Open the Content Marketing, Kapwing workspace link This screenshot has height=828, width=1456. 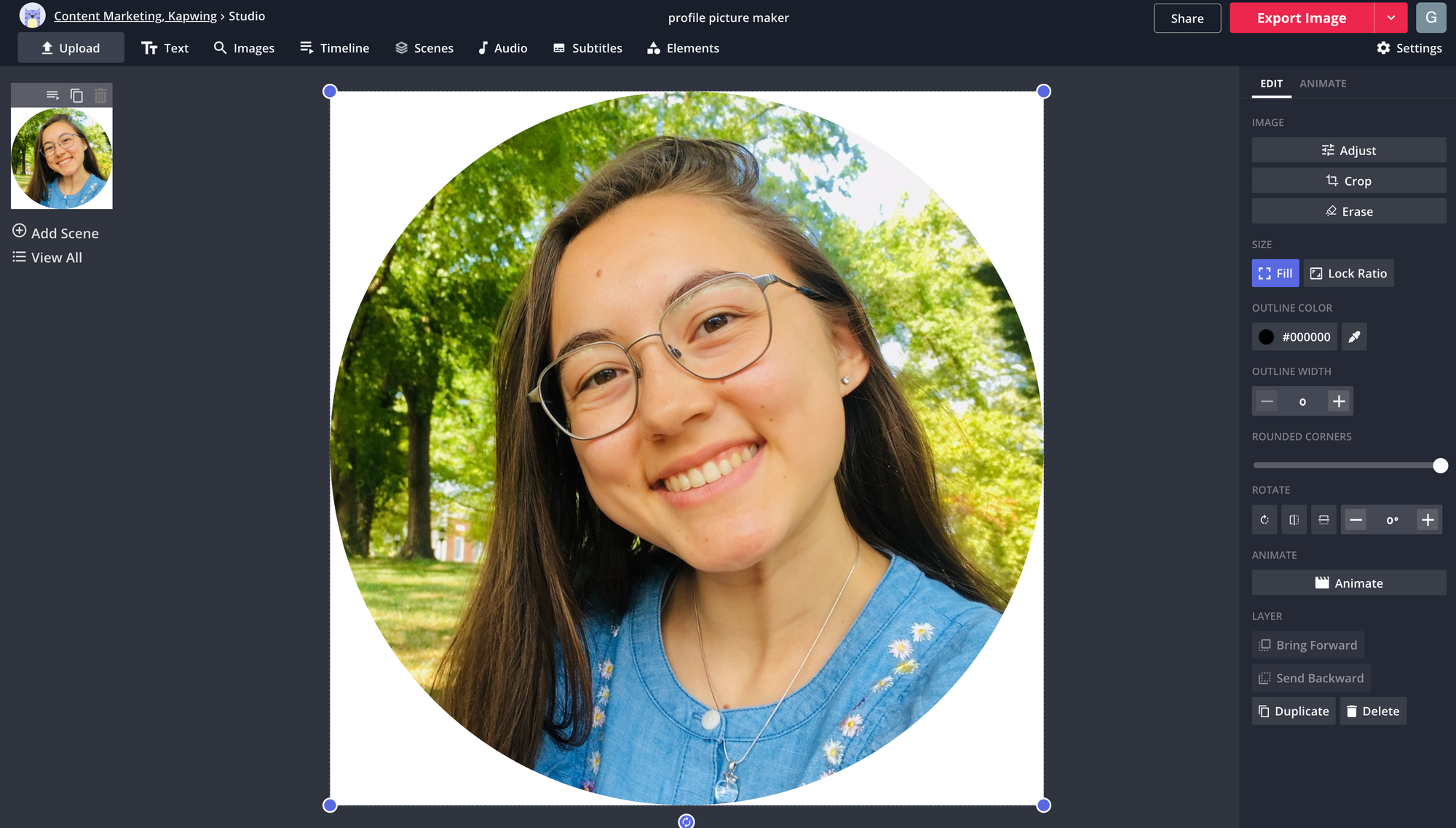click(135, 15)
